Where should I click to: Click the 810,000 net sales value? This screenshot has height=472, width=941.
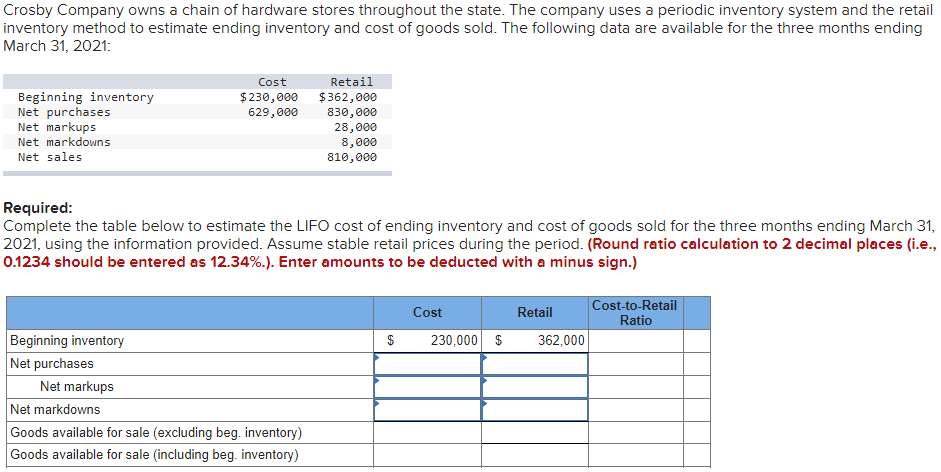352,157
